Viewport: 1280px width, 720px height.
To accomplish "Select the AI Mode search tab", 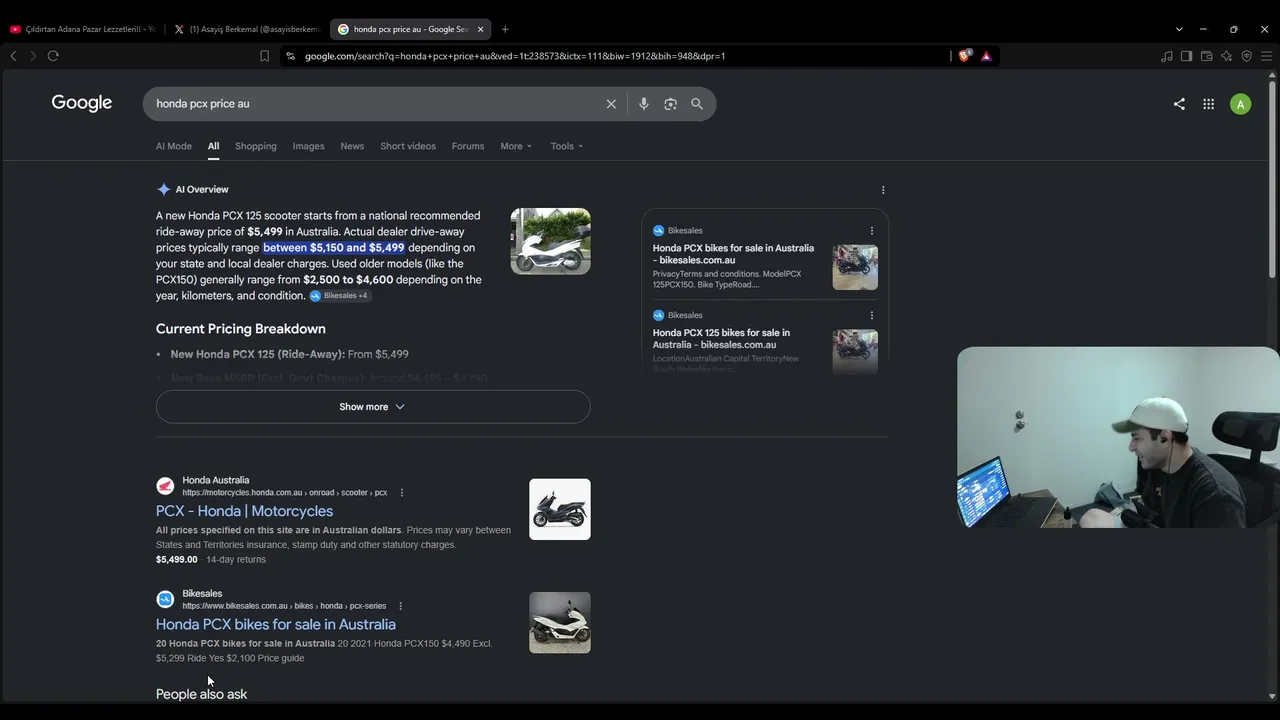I will pyautogui.click(x=174, y=146).
